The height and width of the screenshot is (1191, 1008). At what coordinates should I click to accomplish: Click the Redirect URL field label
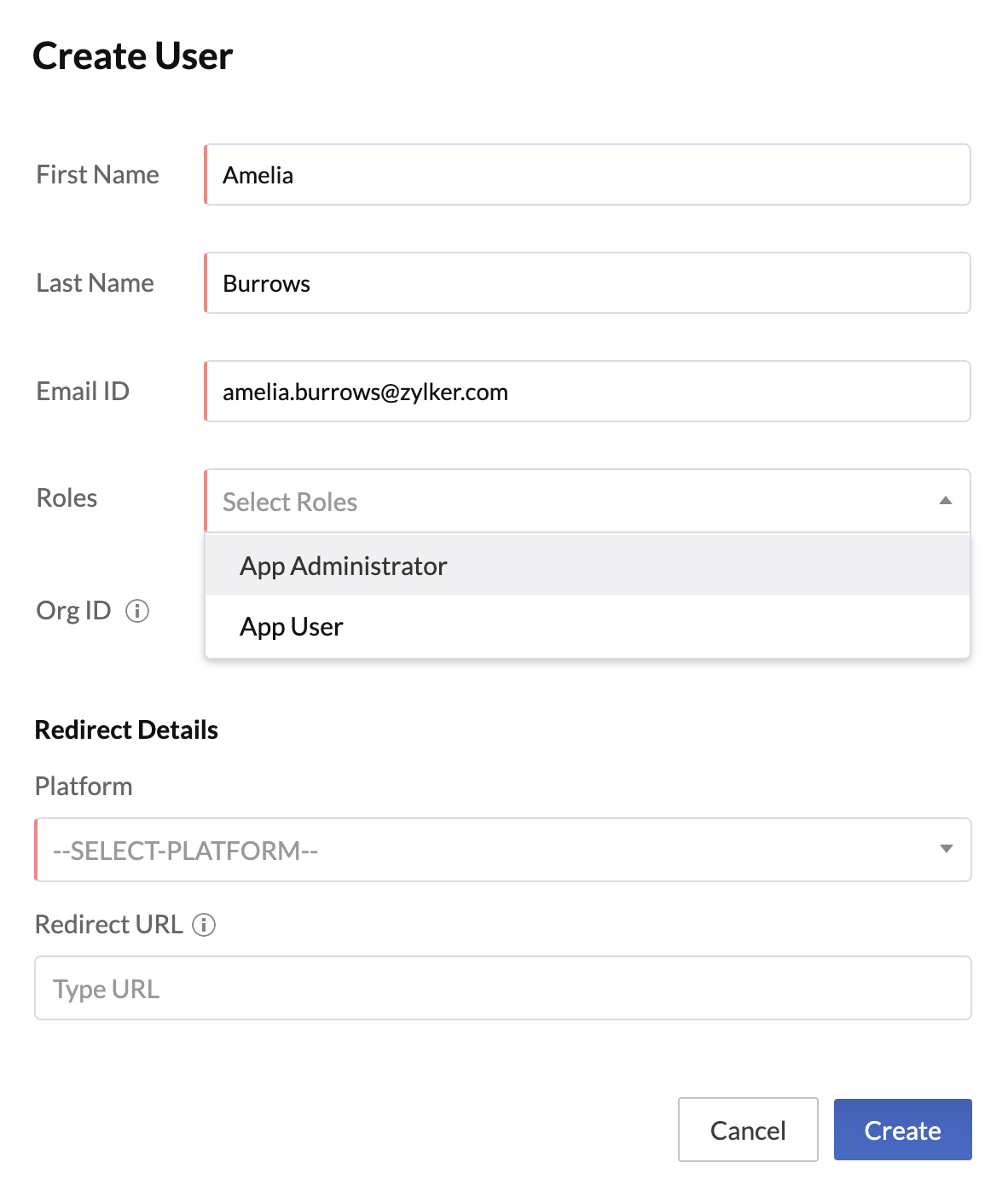(108, 924)
